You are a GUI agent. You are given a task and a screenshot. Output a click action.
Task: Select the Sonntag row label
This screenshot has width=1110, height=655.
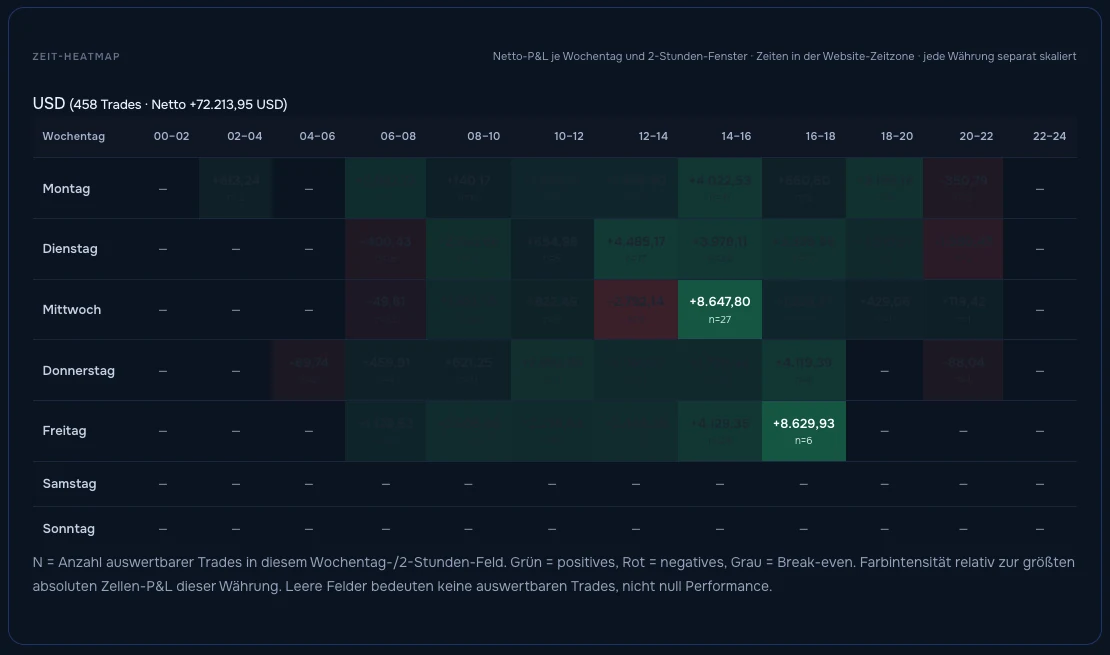click(68, 528)
